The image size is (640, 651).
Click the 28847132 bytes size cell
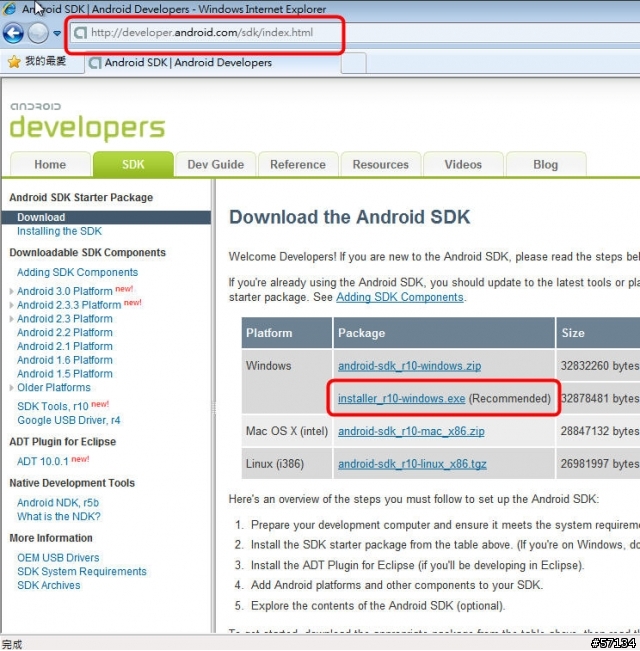[x=598, y=431]
